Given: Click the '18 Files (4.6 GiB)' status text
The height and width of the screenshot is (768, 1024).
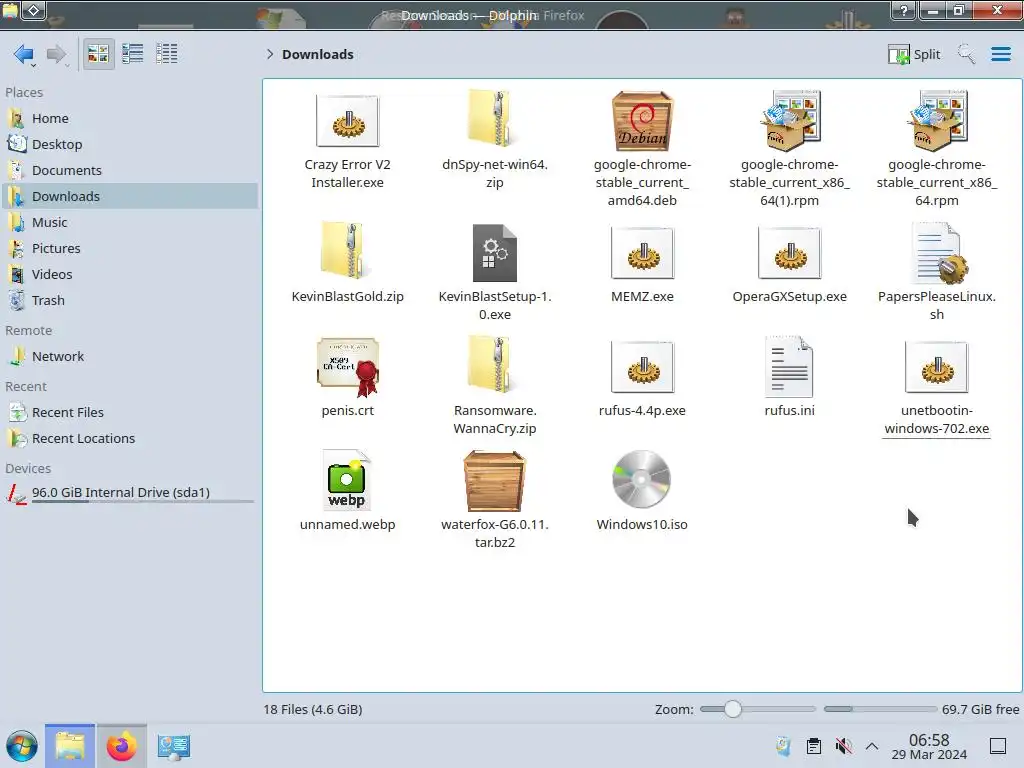Looking at the screenshot, I should [313, 709].
